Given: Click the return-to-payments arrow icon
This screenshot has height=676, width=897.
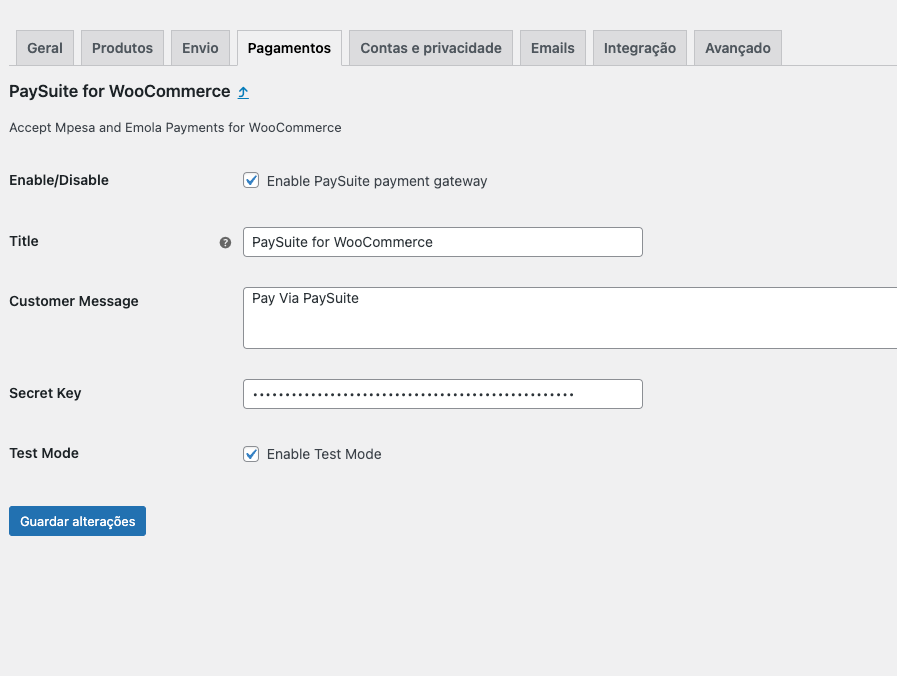Looking at the screenshot, I should tap(243, 92).
